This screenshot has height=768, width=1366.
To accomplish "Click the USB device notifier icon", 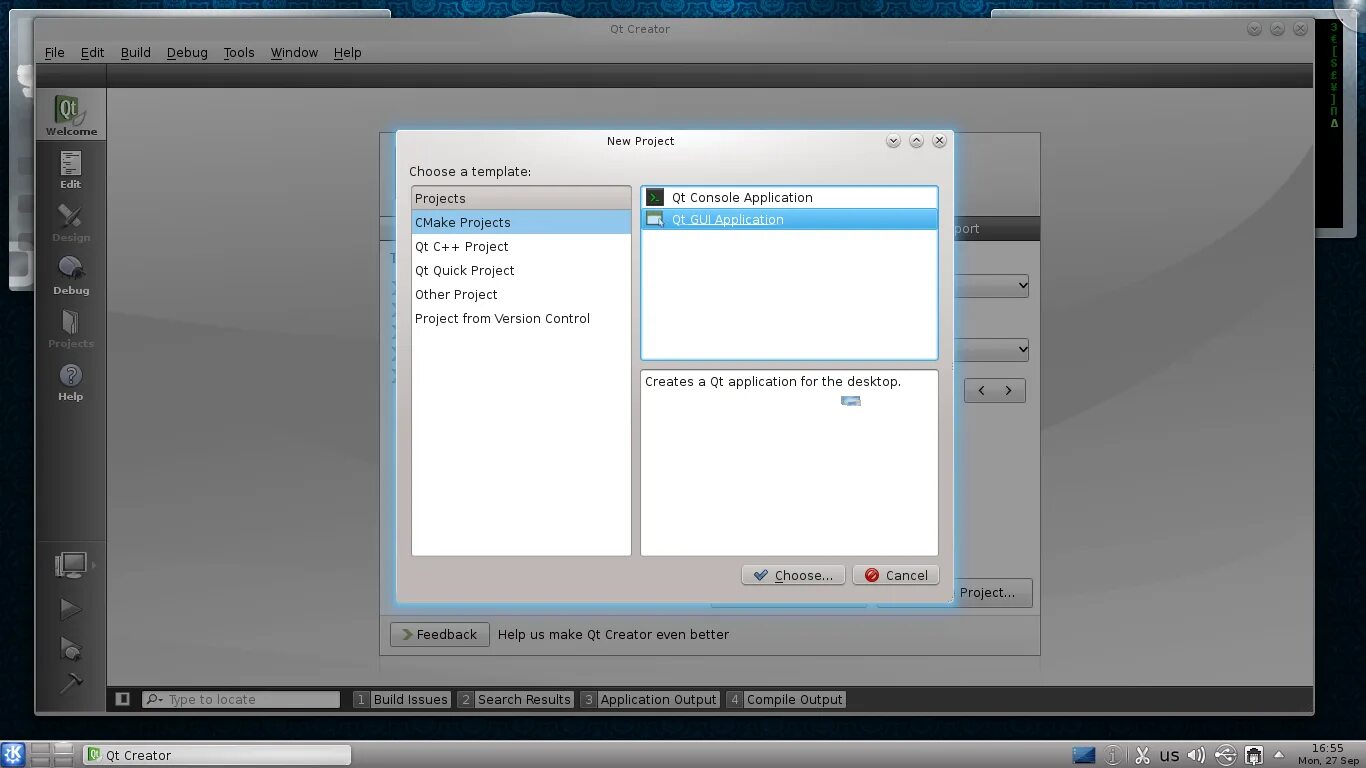I will [1225, 755].
